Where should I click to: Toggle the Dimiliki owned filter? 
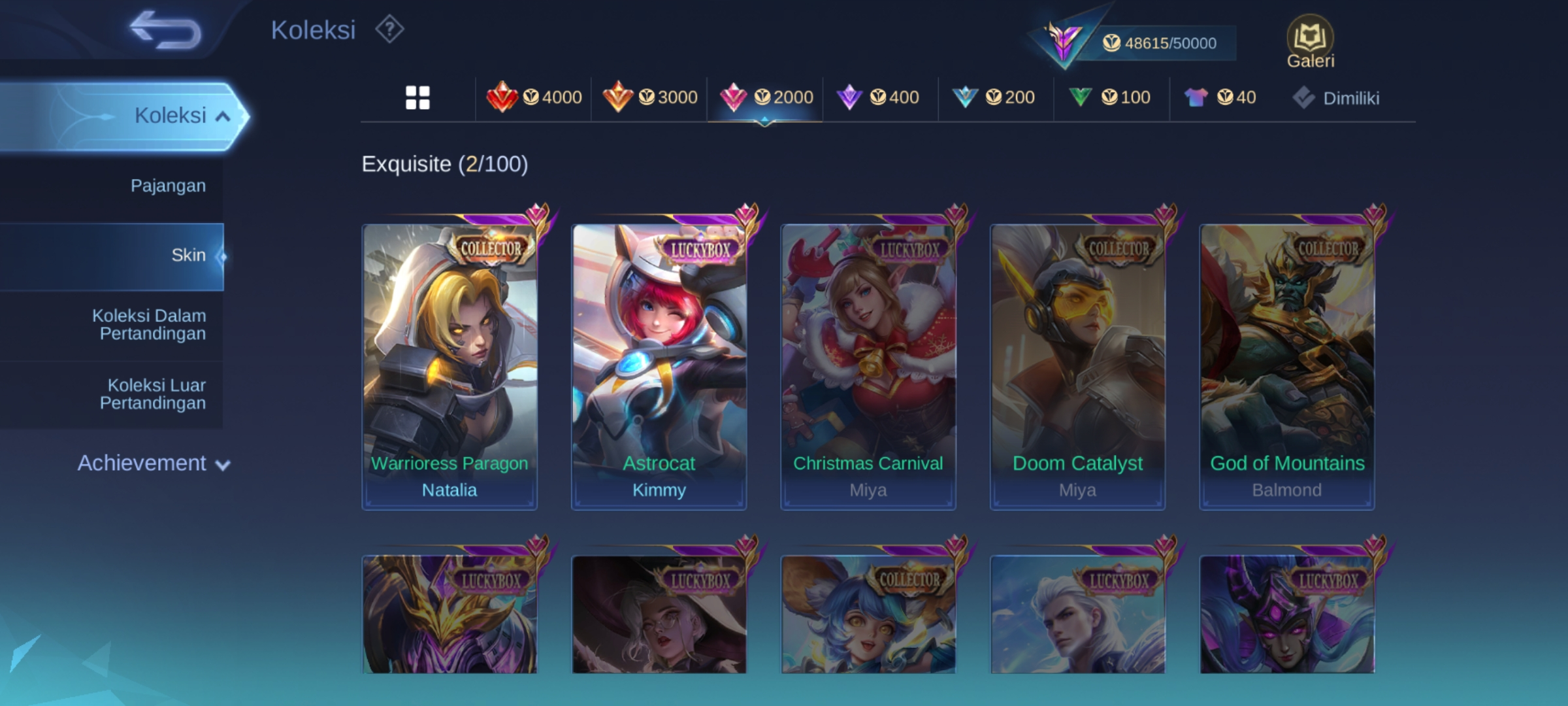[1335, 99]
